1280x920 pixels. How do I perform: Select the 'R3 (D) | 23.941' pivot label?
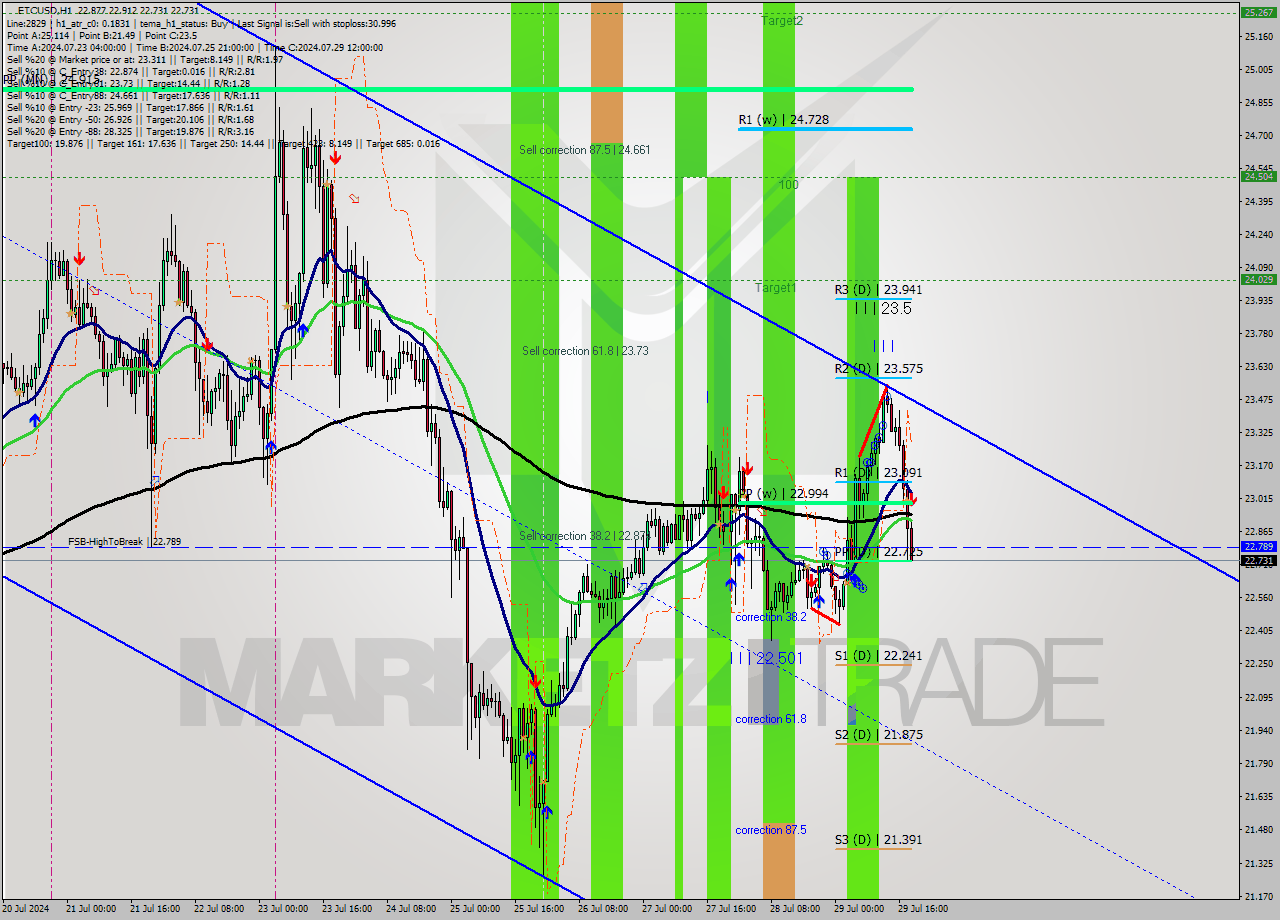click(x=879, y=290)
